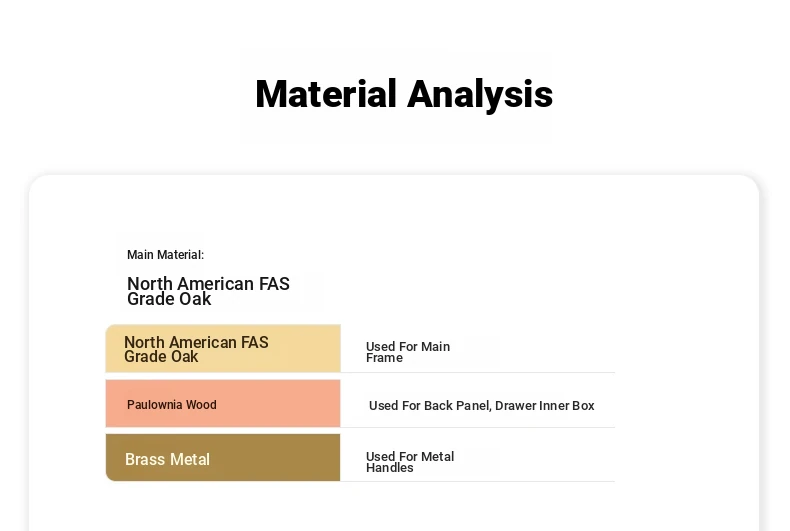The image size is (790, 531).
Task: Pick the brown brass color block
Action: point(223,457)
